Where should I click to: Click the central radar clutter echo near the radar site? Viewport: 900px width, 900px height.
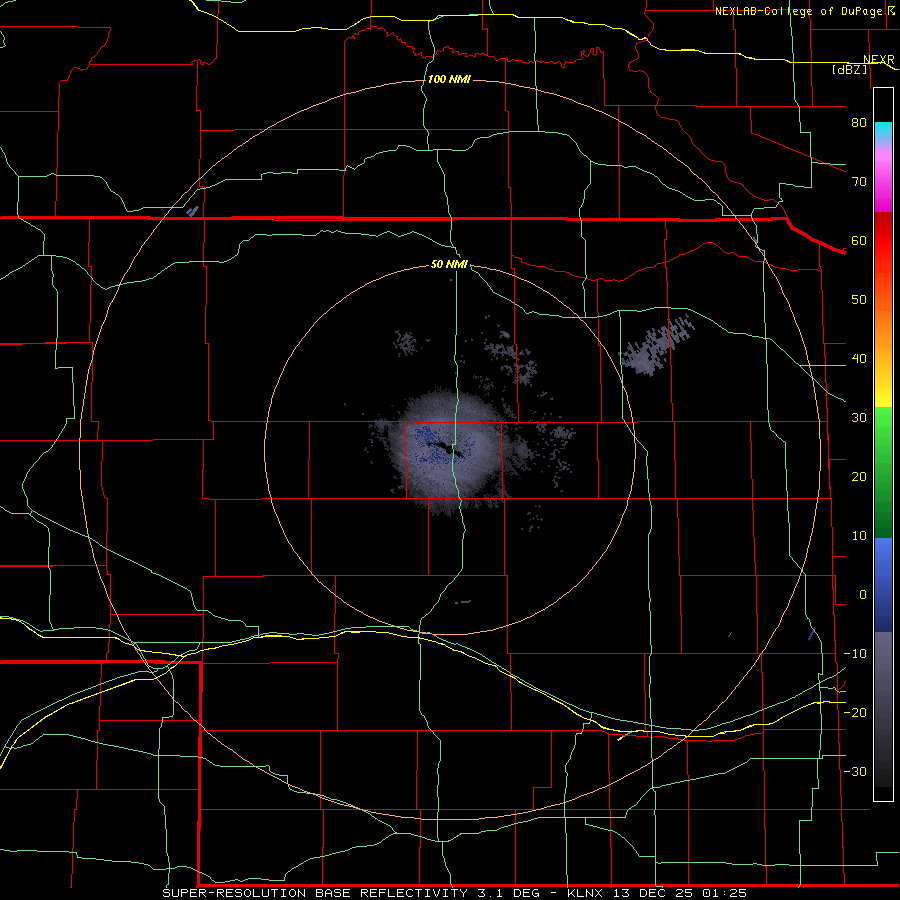point(448,451)
